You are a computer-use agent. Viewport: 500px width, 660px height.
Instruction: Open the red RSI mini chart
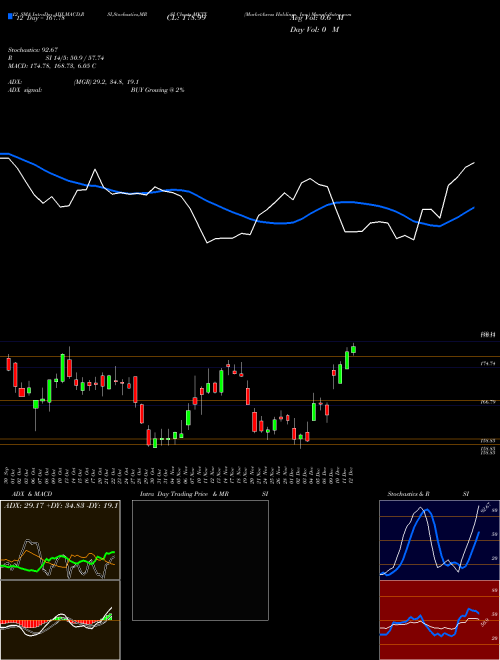[439, 620]
